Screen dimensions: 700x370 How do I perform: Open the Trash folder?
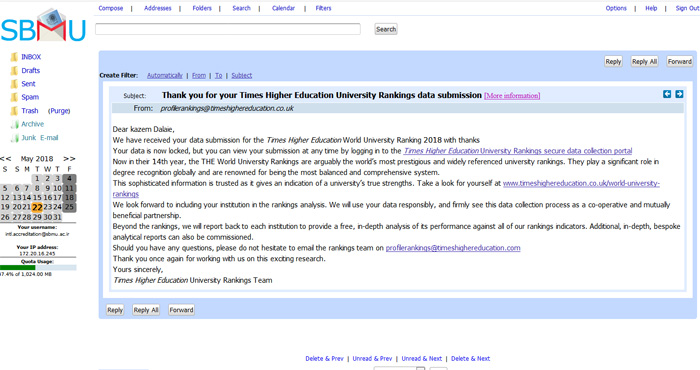tap(30, 111)
